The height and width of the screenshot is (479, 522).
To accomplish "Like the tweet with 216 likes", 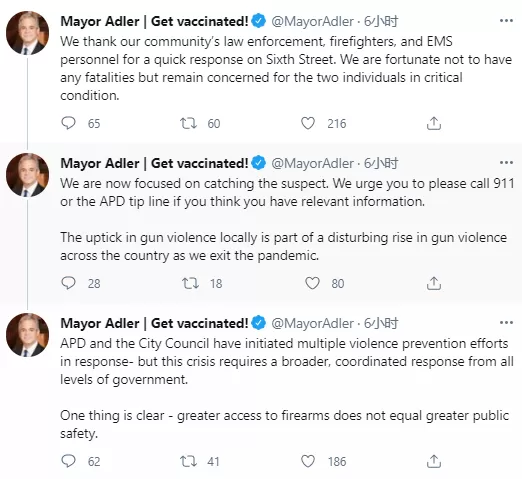I will [308, 123].
